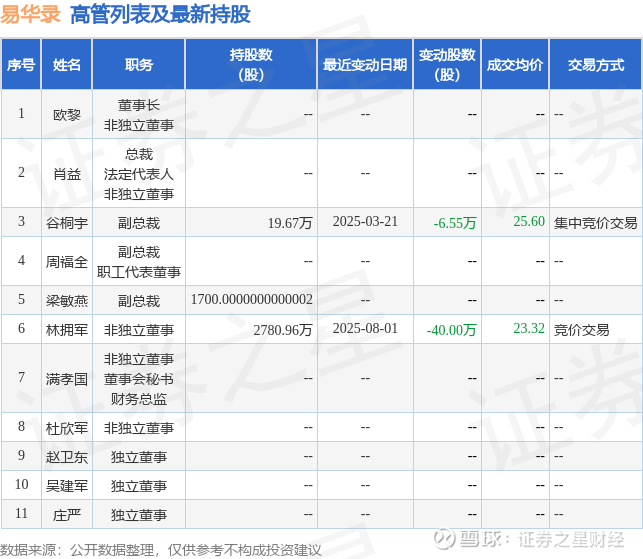This screenshot has width=643, height=559.
Task: Click the 易华录 title text
Action: click(30, 14)
